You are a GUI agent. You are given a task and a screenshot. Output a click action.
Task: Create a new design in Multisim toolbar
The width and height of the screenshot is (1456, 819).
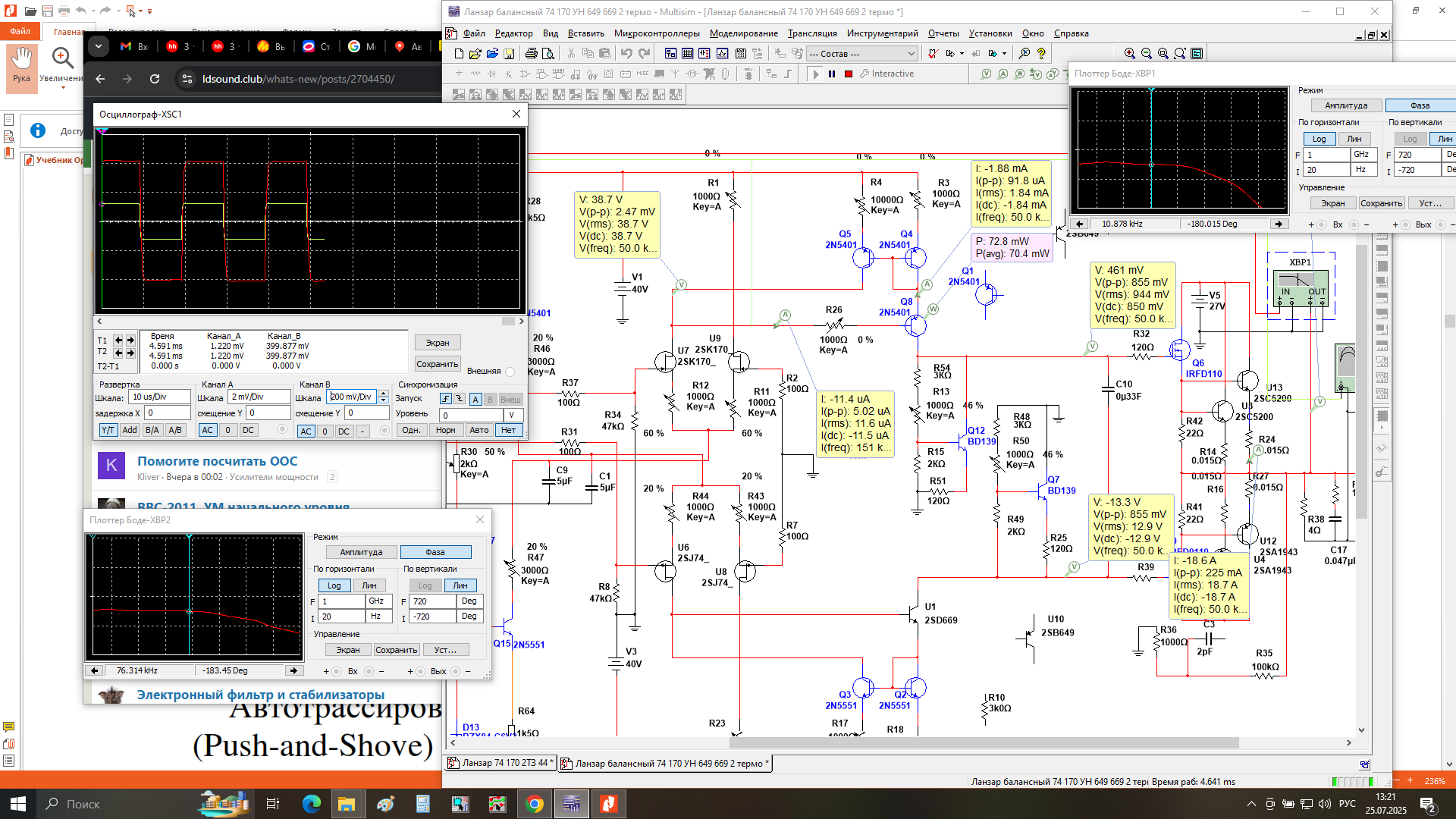[x=459, y=53]
